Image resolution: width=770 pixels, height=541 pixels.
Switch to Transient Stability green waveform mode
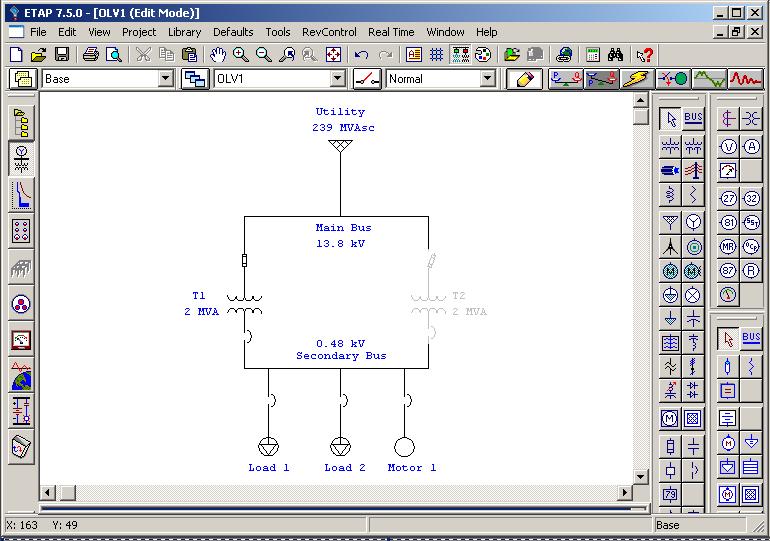(x=710, y=79)
